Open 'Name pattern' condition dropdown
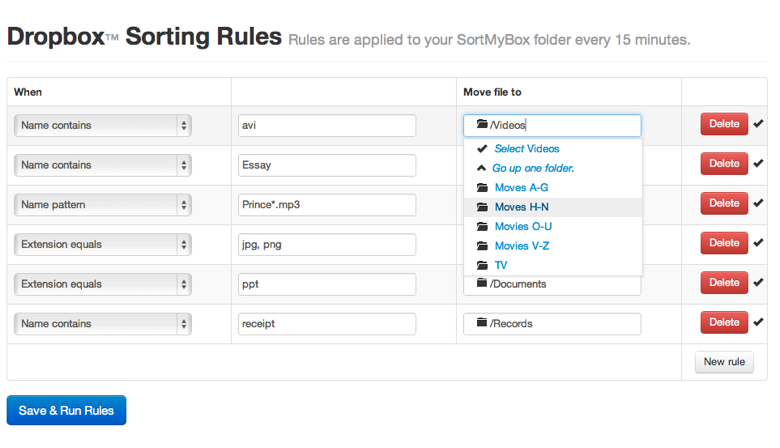 [102, 204]
